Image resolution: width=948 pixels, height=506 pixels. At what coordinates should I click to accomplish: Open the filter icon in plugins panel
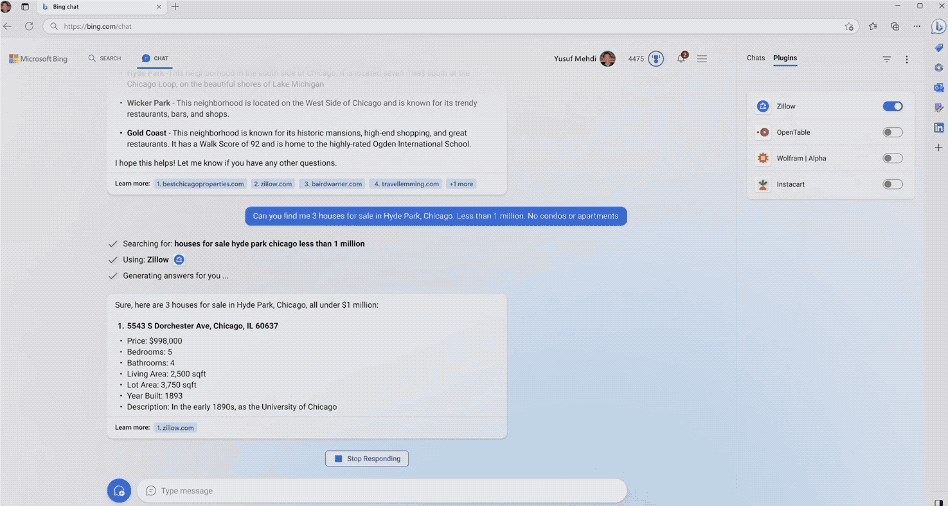point(886,59)
